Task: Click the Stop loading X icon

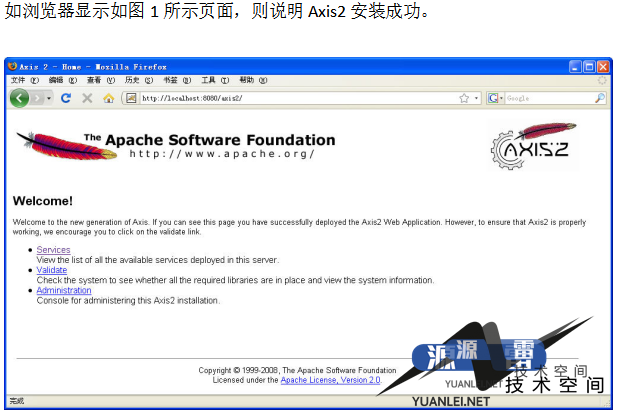Action: pos(87,98)
